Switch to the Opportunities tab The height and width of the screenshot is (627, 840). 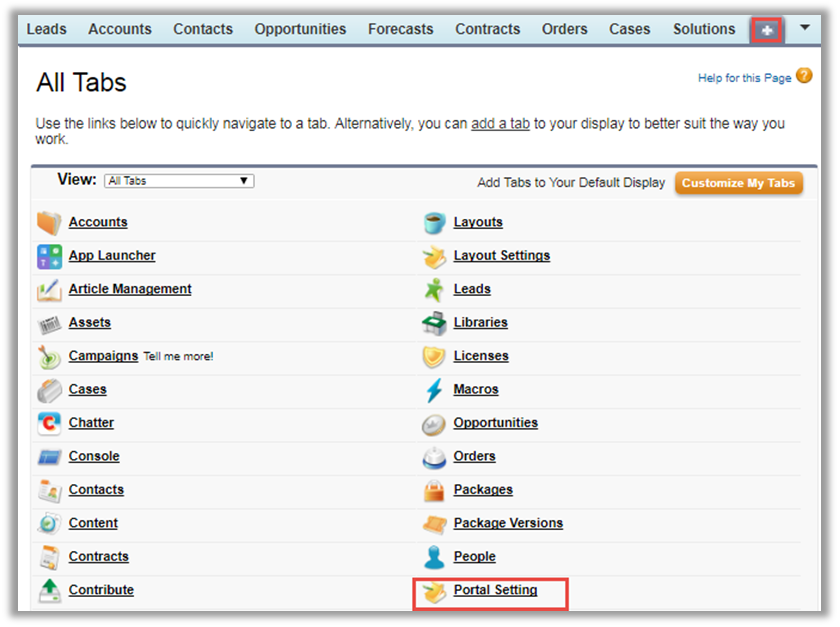click(x=300, y=29)
